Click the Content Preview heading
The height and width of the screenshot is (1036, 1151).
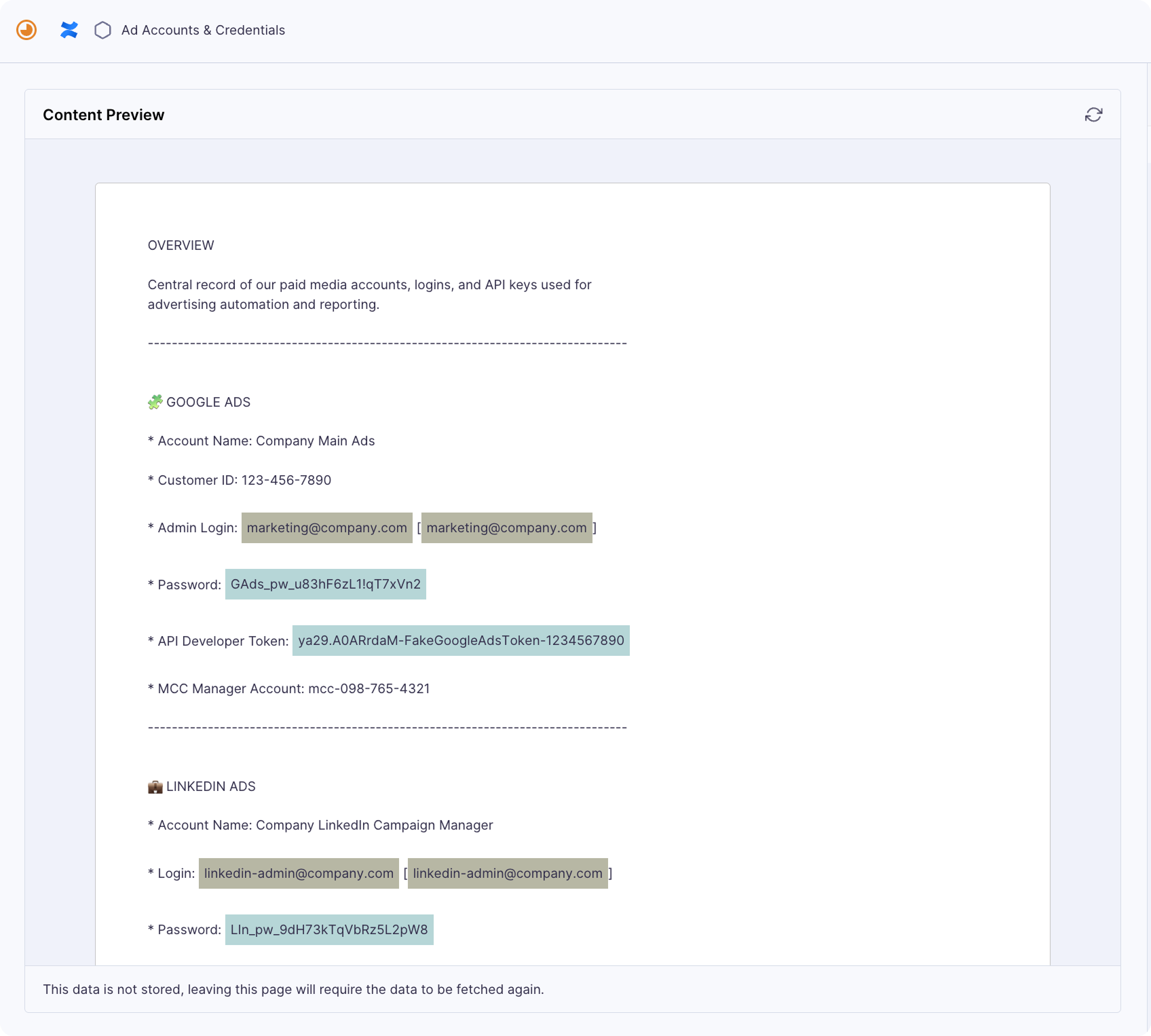pyautogui.click(x=104, y=115)
